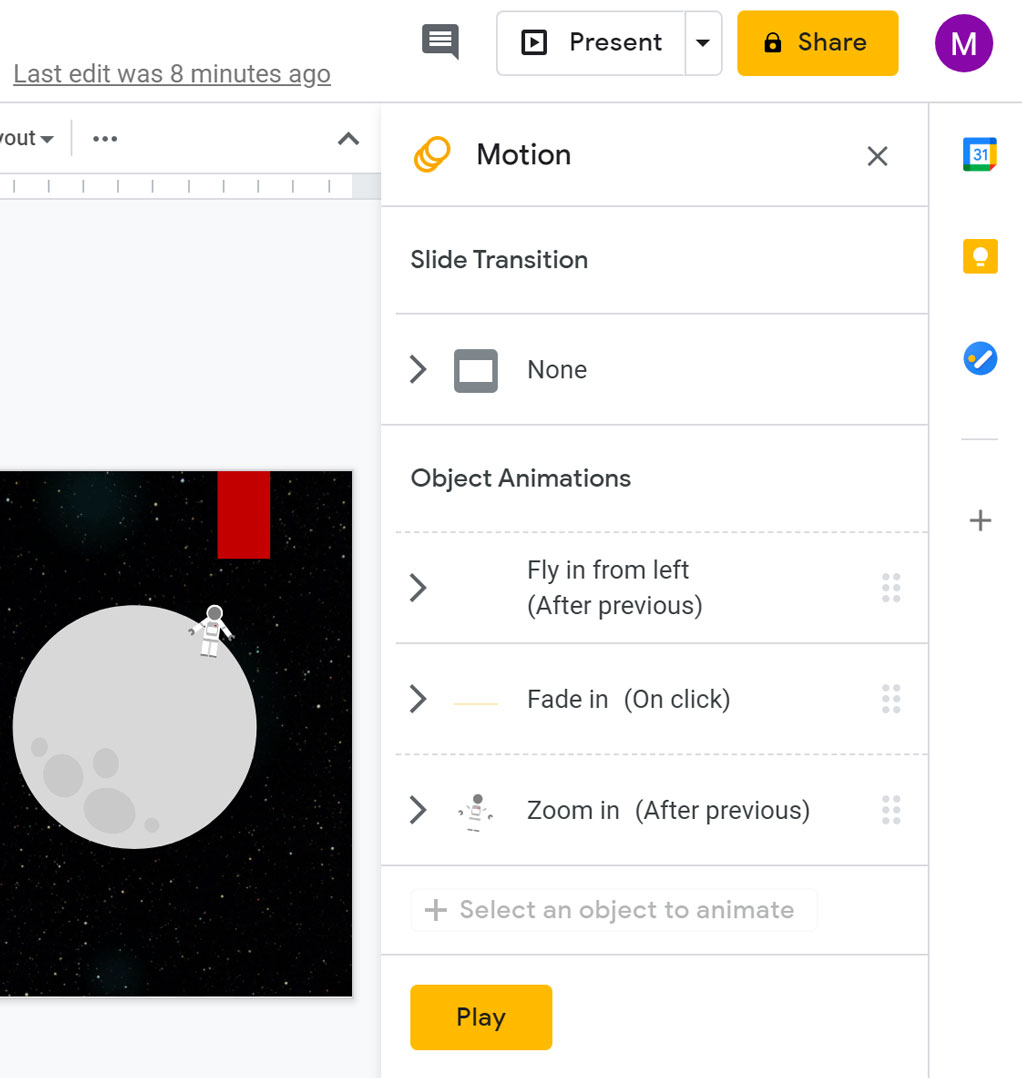
Task: Play the slide animations
Action: (x=481, y=1017)
